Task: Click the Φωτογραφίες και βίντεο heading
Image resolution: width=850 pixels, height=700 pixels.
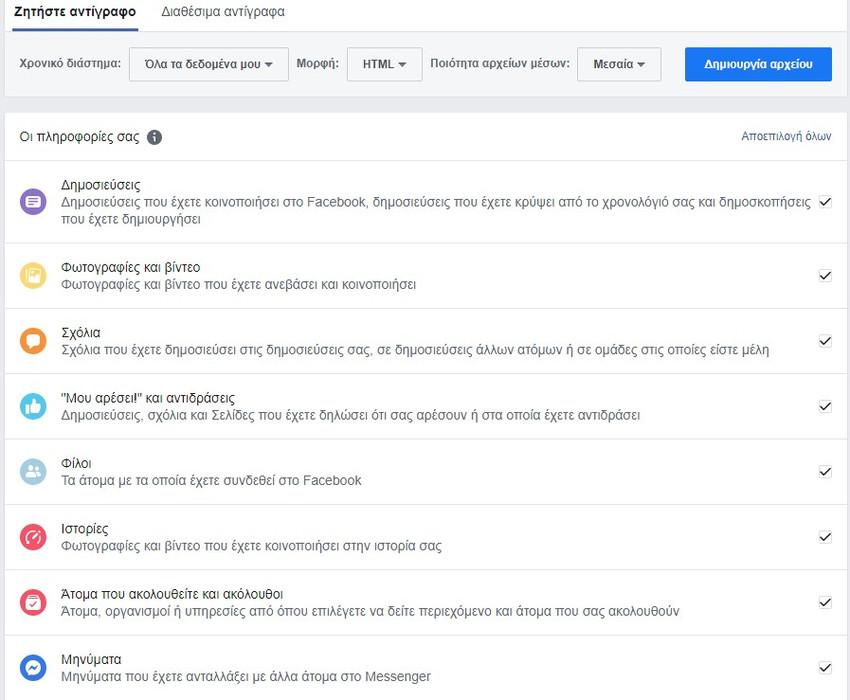Action: 130,267
